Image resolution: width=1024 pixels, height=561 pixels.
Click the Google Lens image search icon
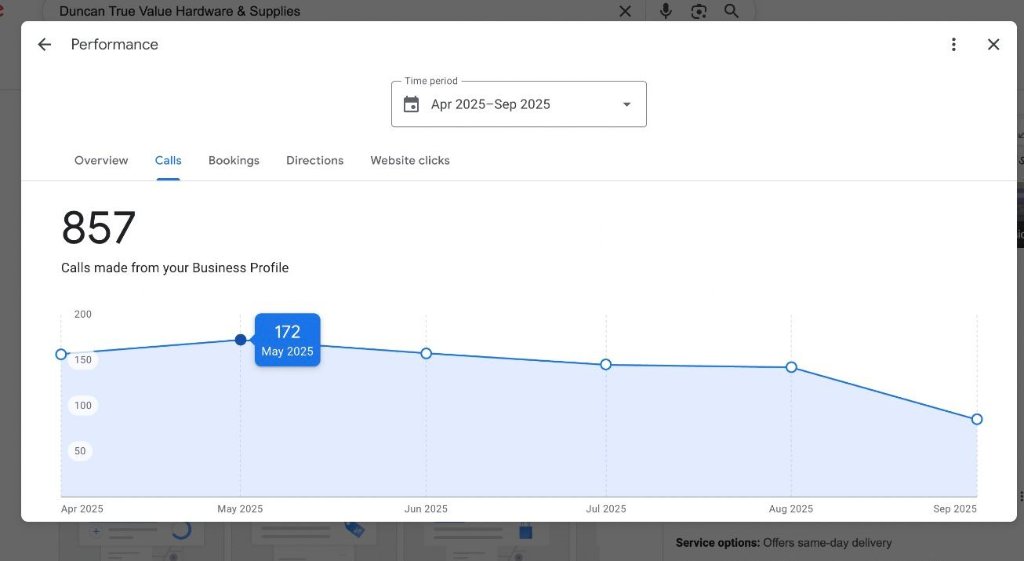699,11
